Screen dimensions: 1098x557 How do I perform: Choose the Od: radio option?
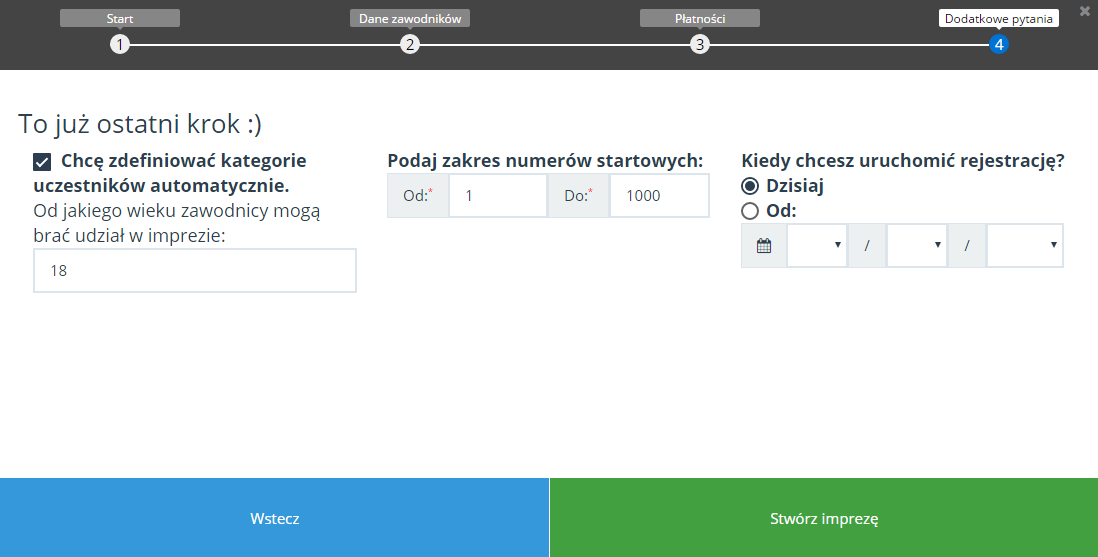[750, 211]
